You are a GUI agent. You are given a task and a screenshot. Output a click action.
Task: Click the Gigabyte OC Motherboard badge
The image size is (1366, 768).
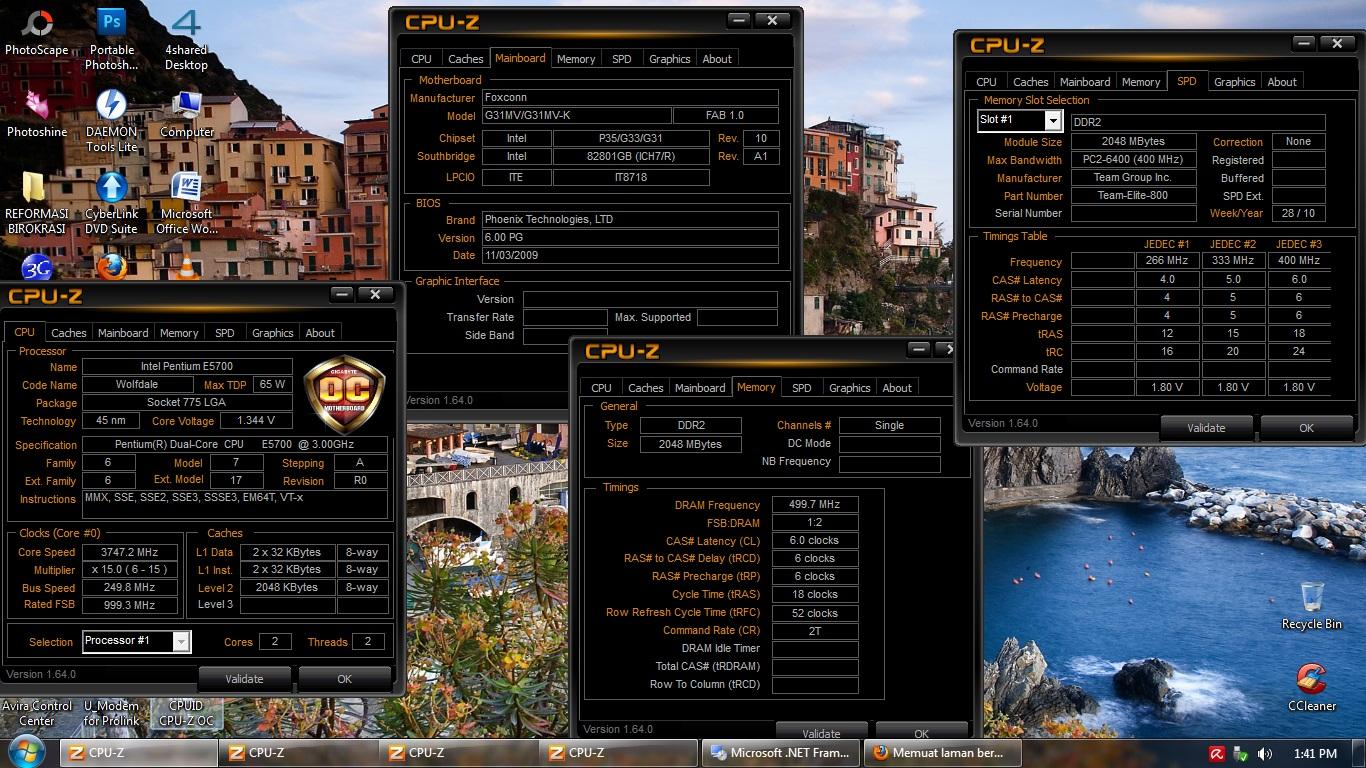pos(345,394)
